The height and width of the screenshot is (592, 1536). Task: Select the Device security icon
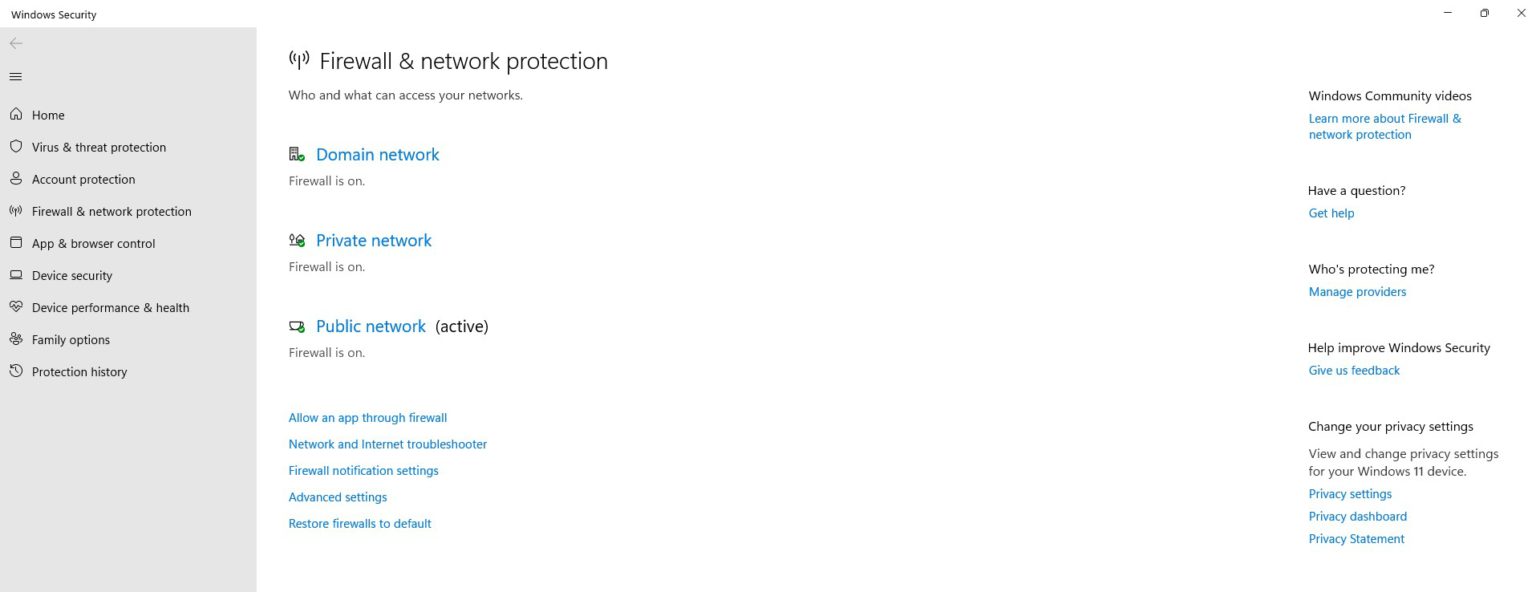[16, 275]
